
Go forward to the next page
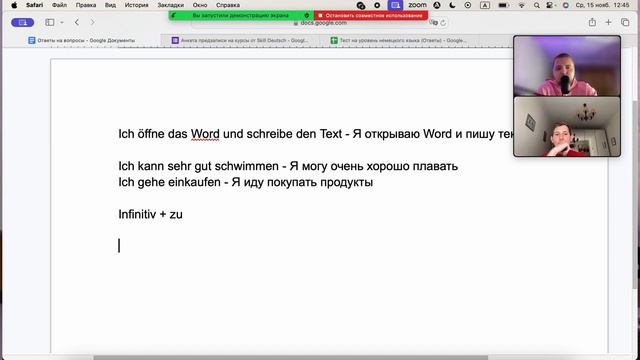point(92,22)
